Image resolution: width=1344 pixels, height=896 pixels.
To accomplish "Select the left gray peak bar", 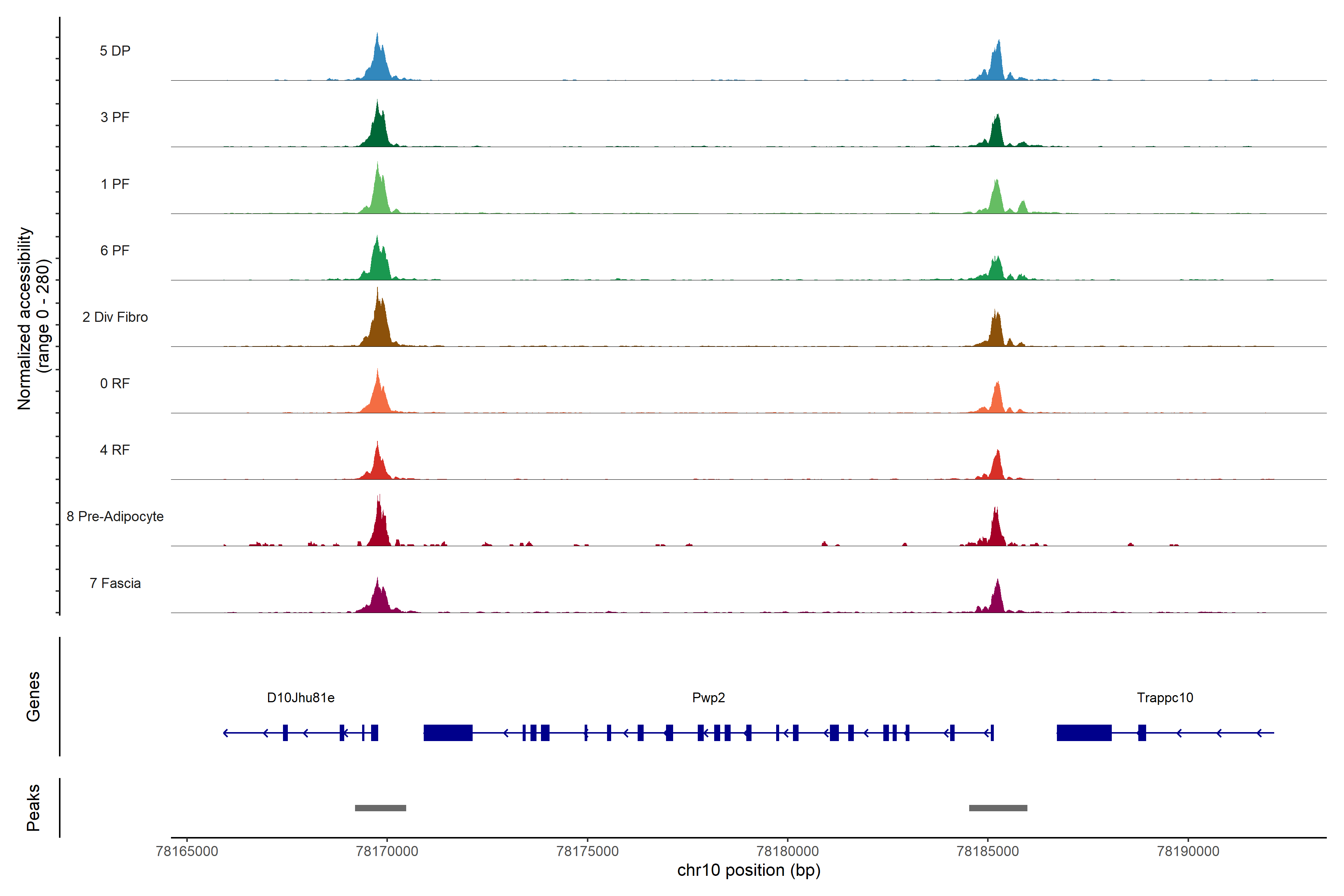I will pyautogui.click(x=380, y=808).
